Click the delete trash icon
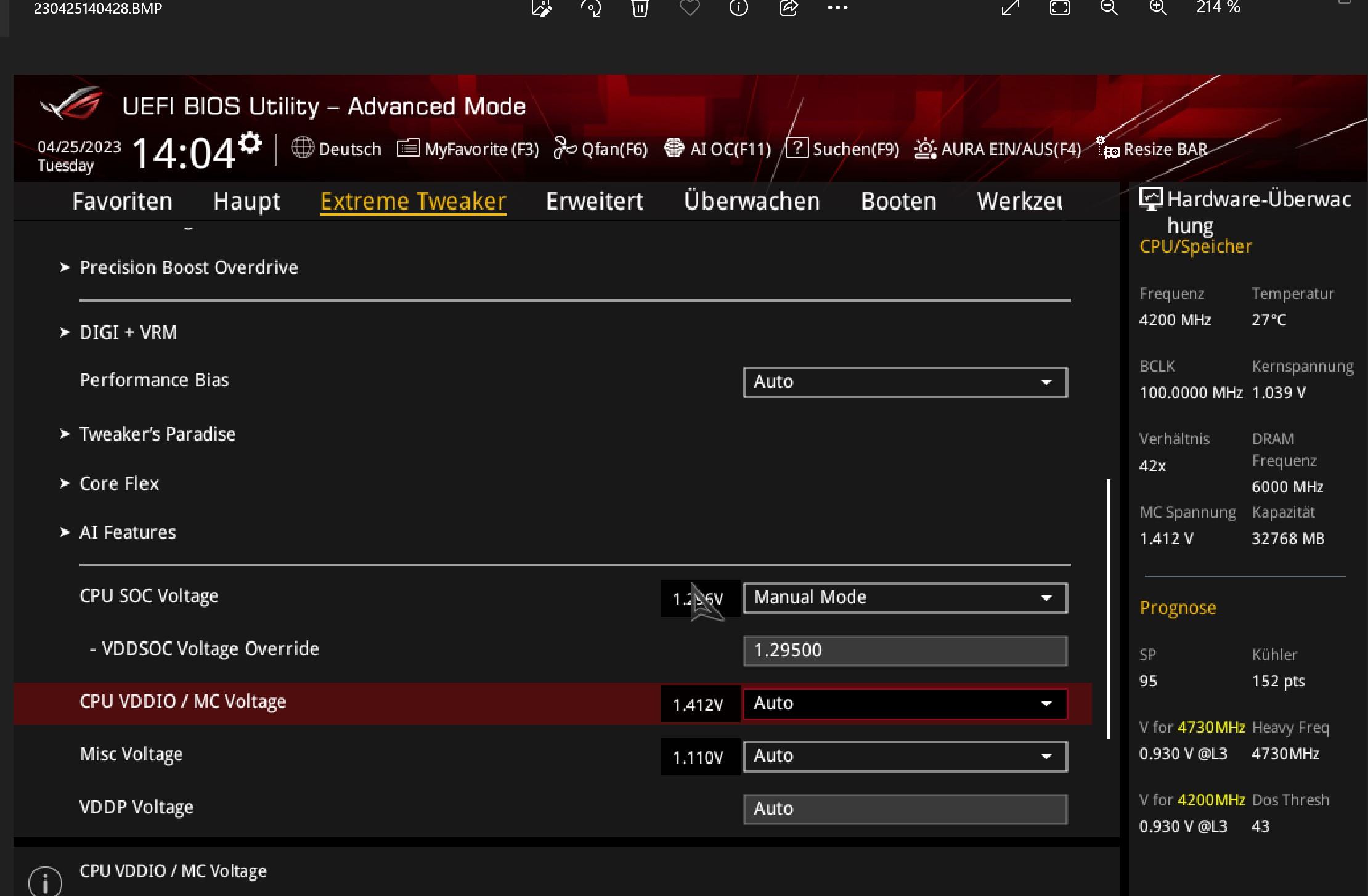This screenshot has height=896, width=1368. [x=640, y=8]
